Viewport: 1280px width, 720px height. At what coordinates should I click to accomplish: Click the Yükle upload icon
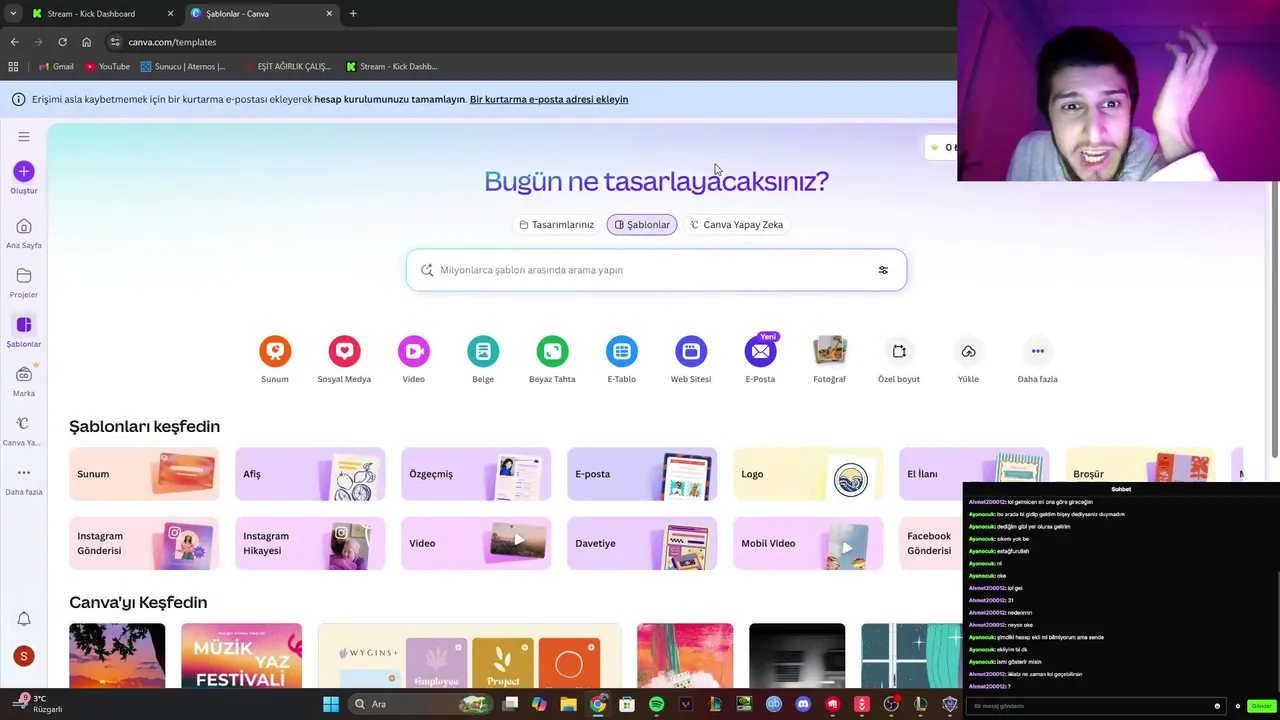pos(968,351)
